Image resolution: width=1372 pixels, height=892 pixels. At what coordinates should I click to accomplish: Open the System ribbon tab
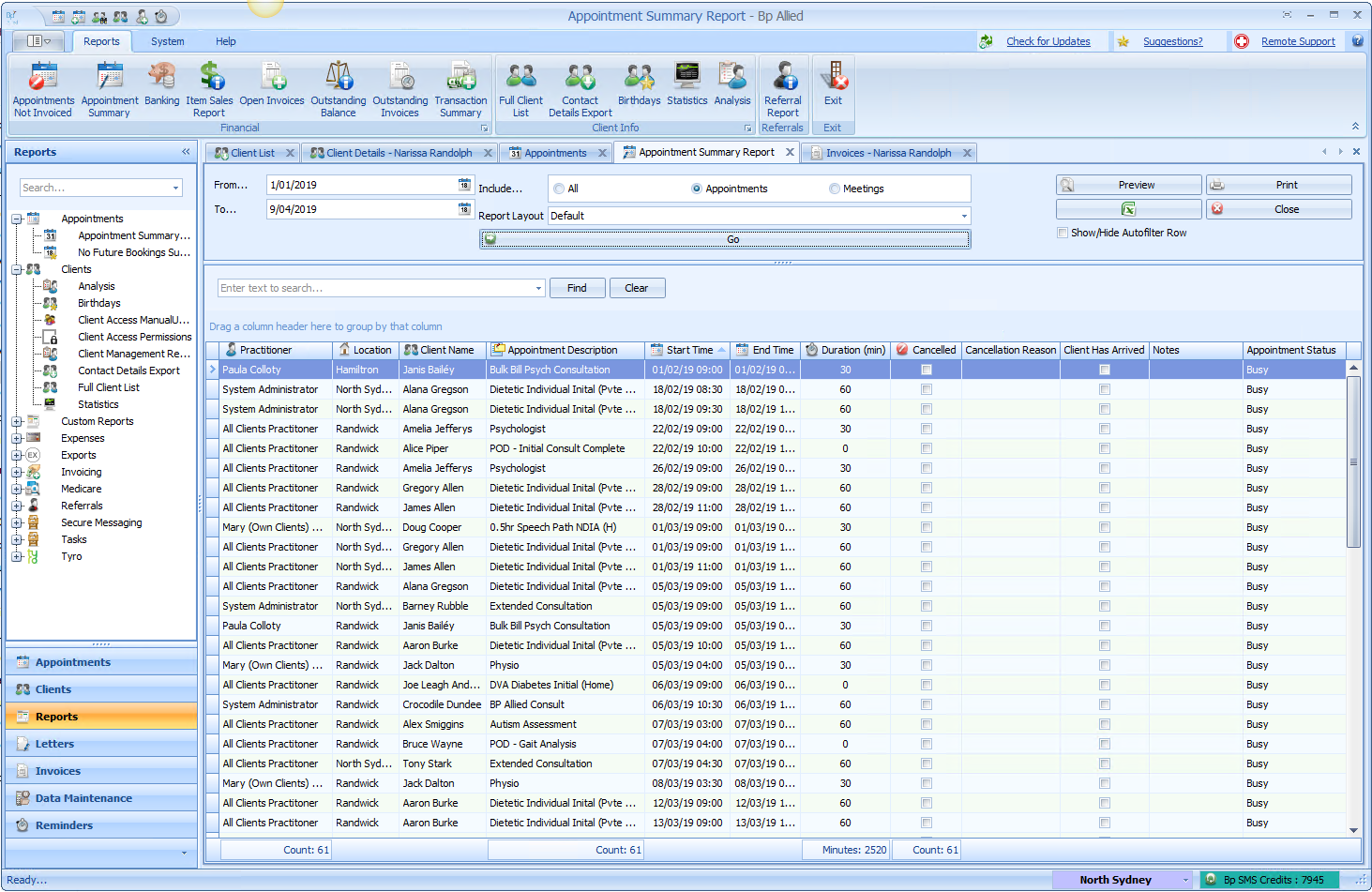point(168,41)
